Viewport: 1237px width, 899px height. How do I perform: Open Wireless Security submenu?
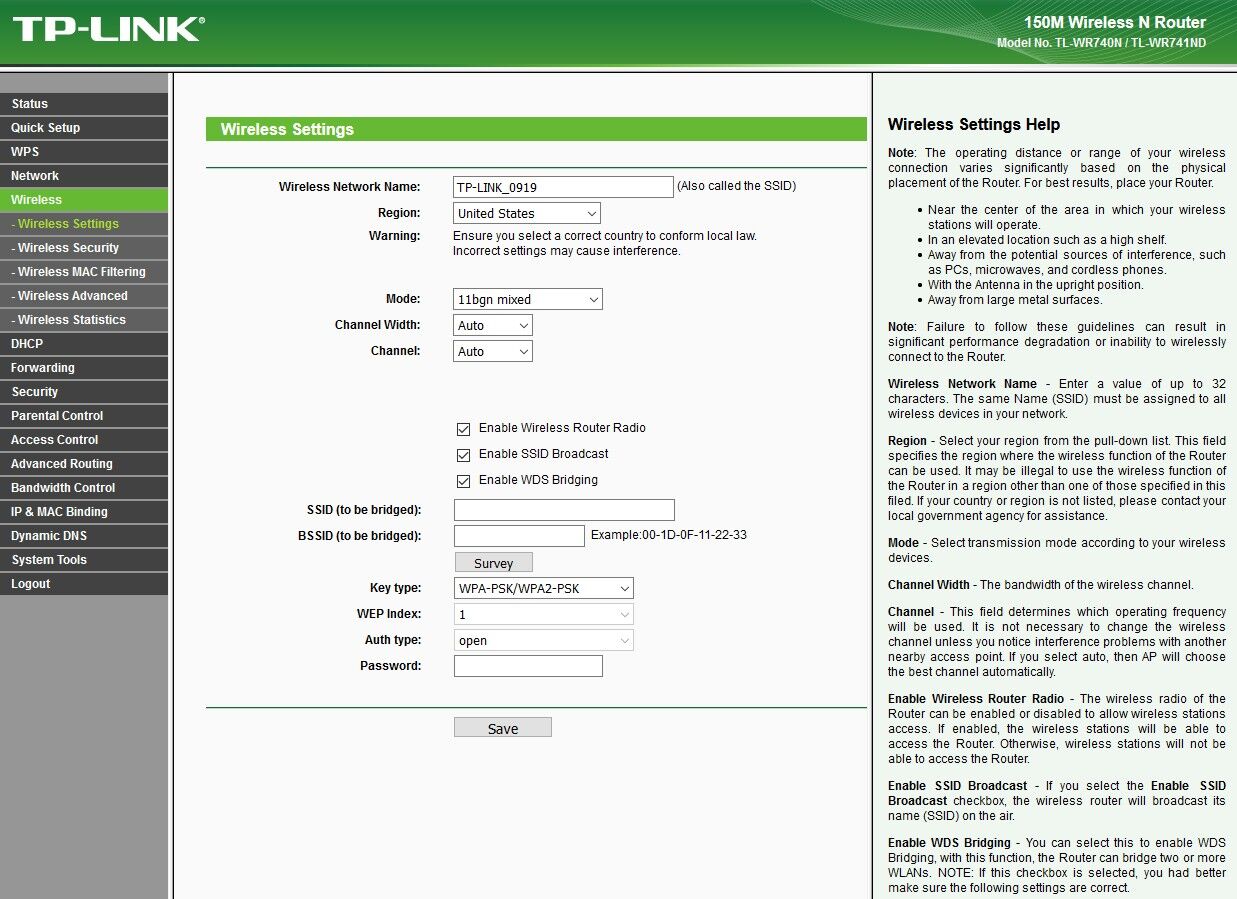coord(84,248)
